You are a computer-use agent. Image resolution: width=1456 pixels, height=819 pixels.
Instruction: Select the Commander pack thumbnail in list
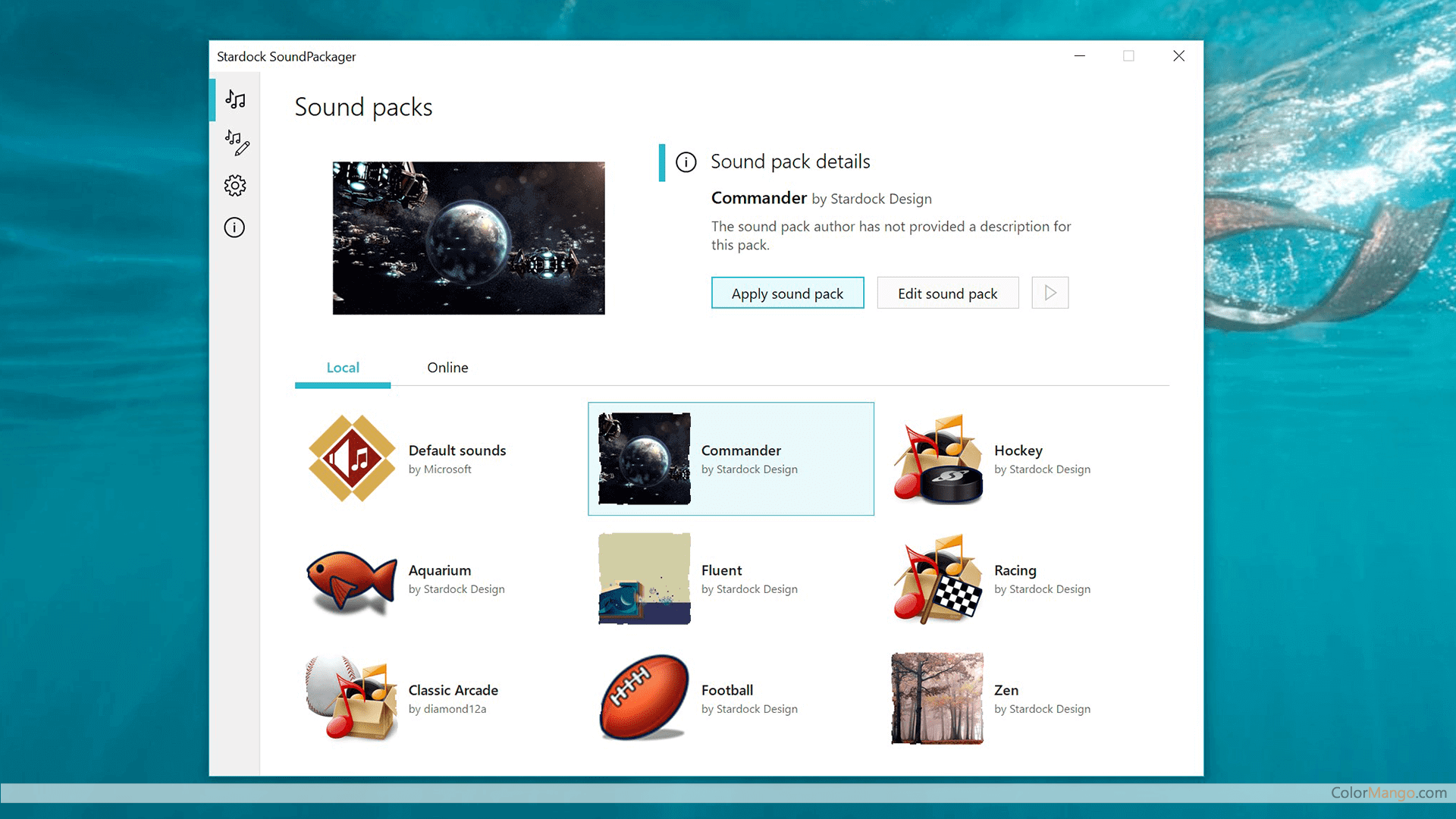pyautogui.click(x=645, y=458)
